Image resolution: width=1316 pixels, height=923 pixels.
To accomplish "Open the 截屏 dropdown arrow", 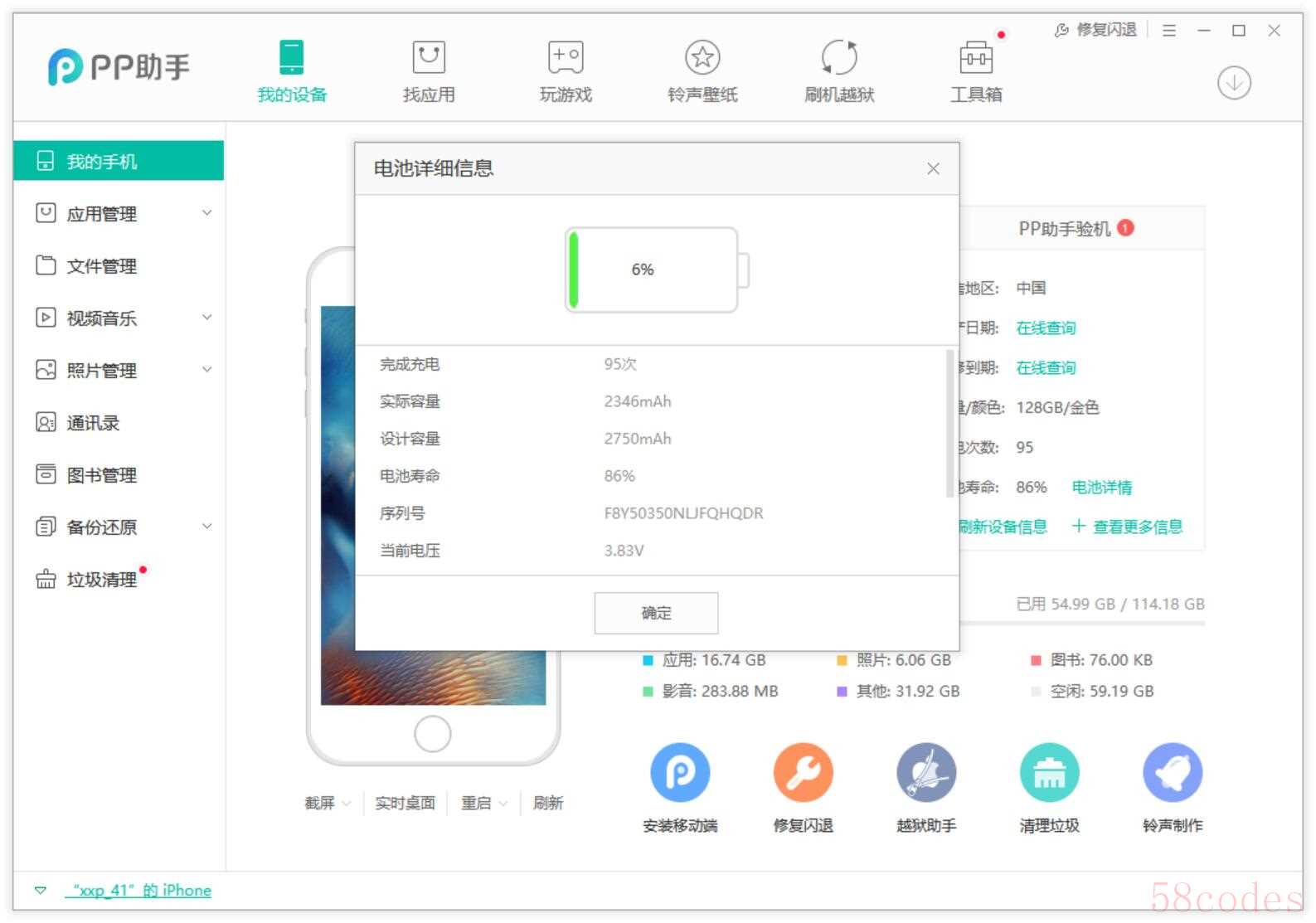I will 347,804.
